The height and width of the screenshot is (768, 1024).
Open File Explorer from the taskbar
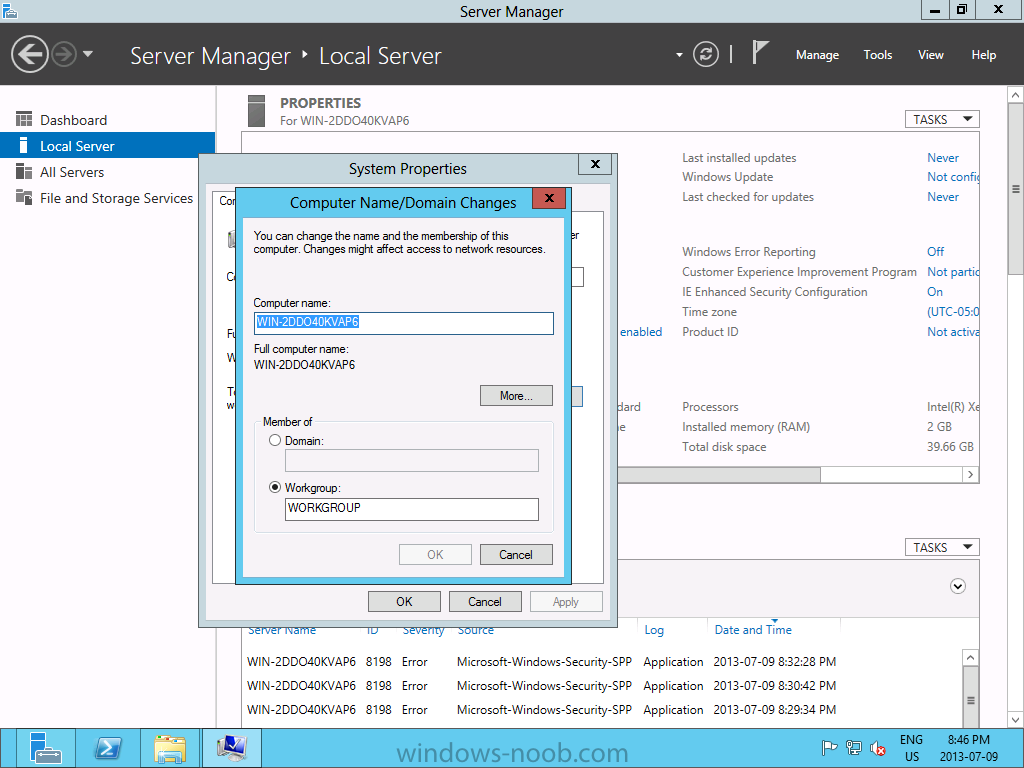pyautogui.click(x=170, y=748)
